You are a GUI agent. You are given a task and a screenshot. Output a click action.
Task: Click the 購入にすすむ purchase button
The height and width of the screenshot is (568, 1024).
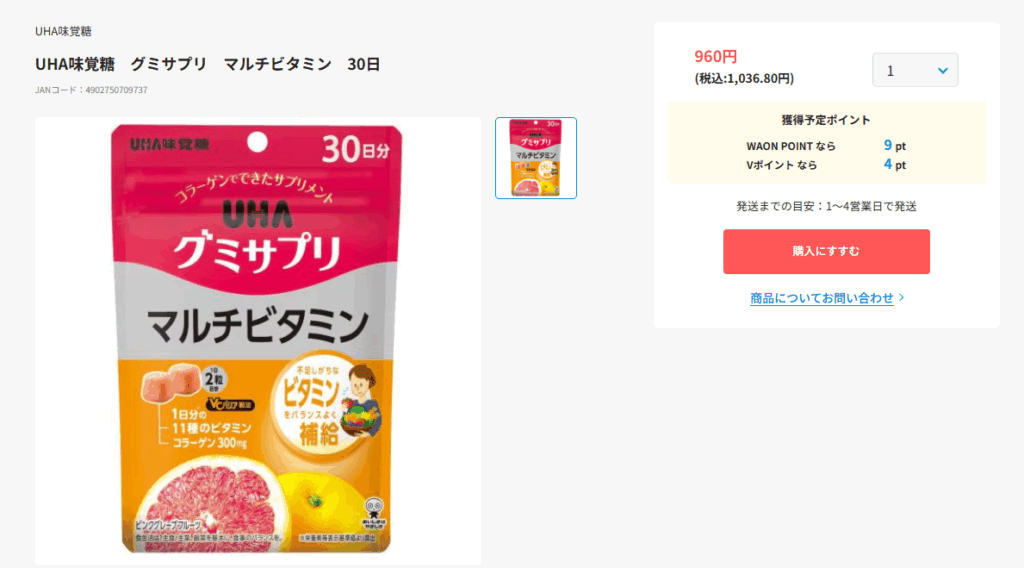pos(826,251)
